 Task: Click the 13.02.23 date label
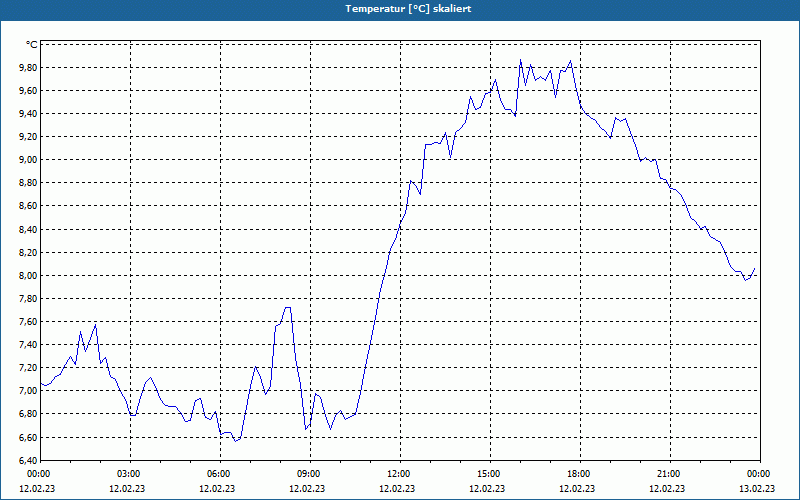click(757, 488)
